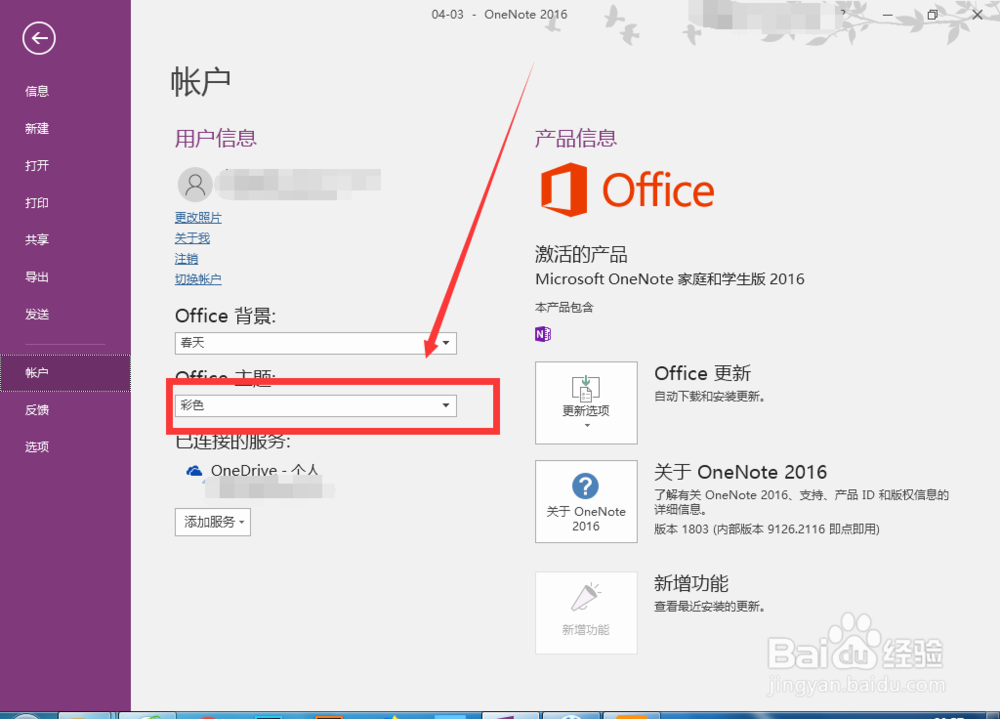Screen dimensions: 1000x719
Task: Go back with the circled arrow icon
Action: point(39,38)
